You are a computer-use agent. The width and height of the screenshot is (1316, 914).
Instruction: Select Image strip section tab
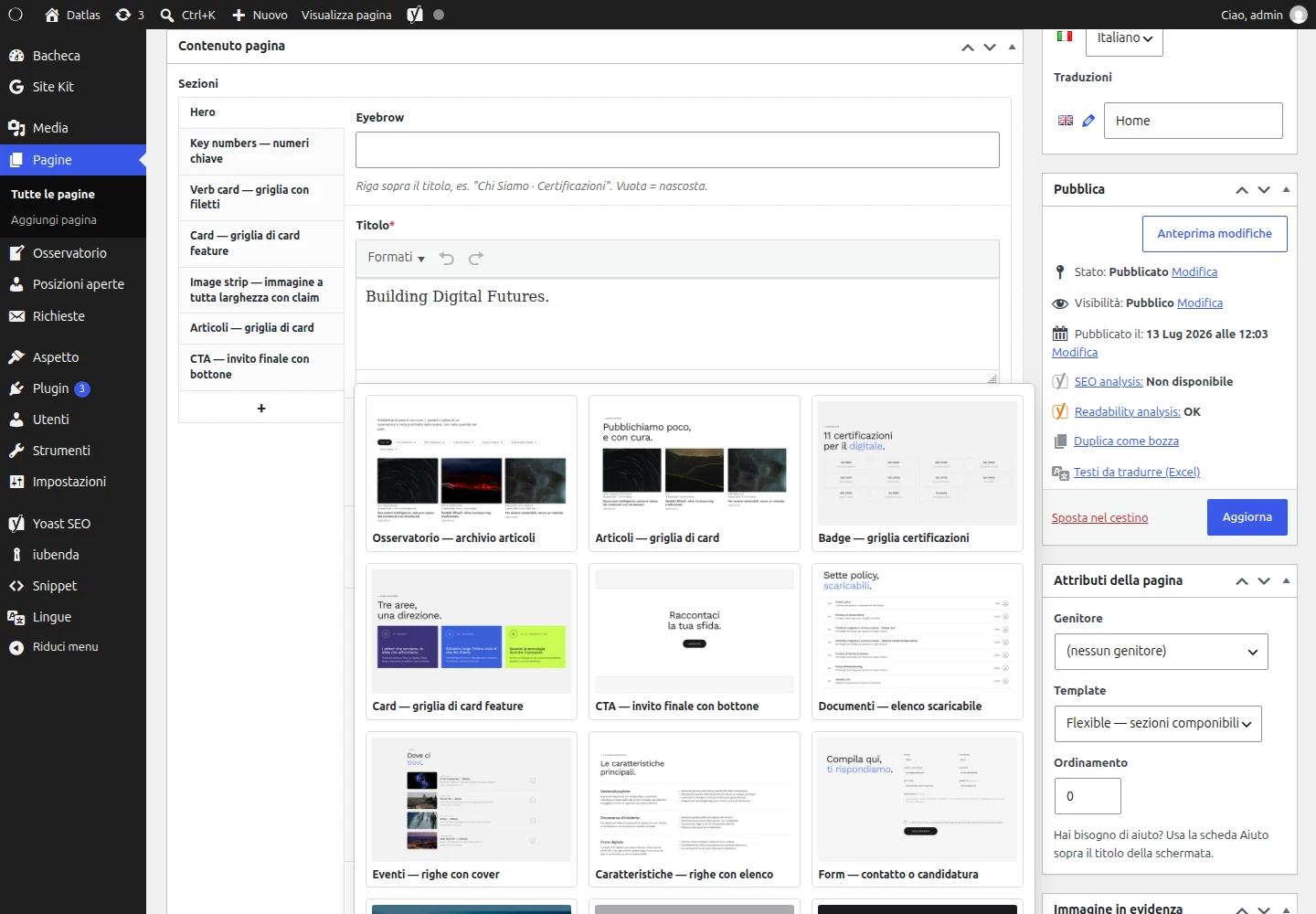click(x=261, y=290)
